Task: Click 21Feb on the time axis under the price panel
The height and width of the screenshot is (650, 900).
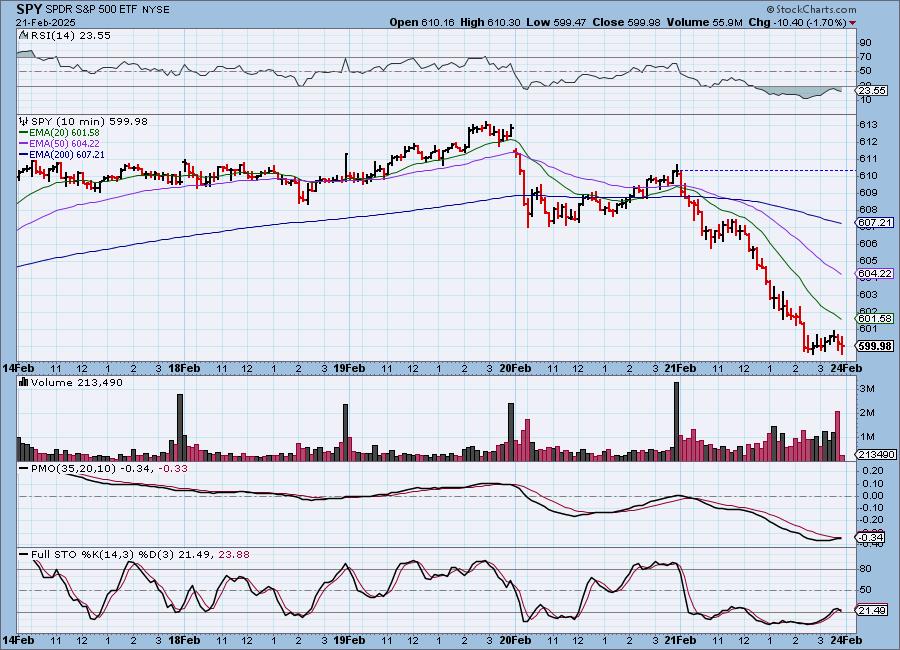Action: point(680,368)
